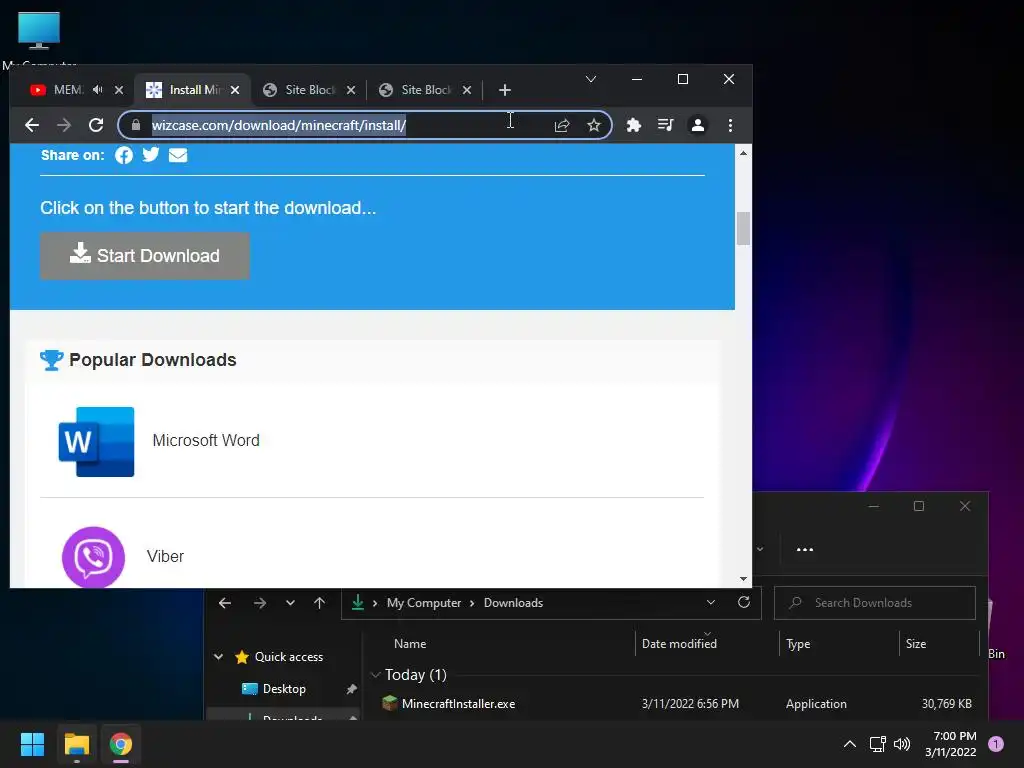Click Downloads in Explorer breadcrumb
This screenshot has width=1024, height=768.
[513, 603]
